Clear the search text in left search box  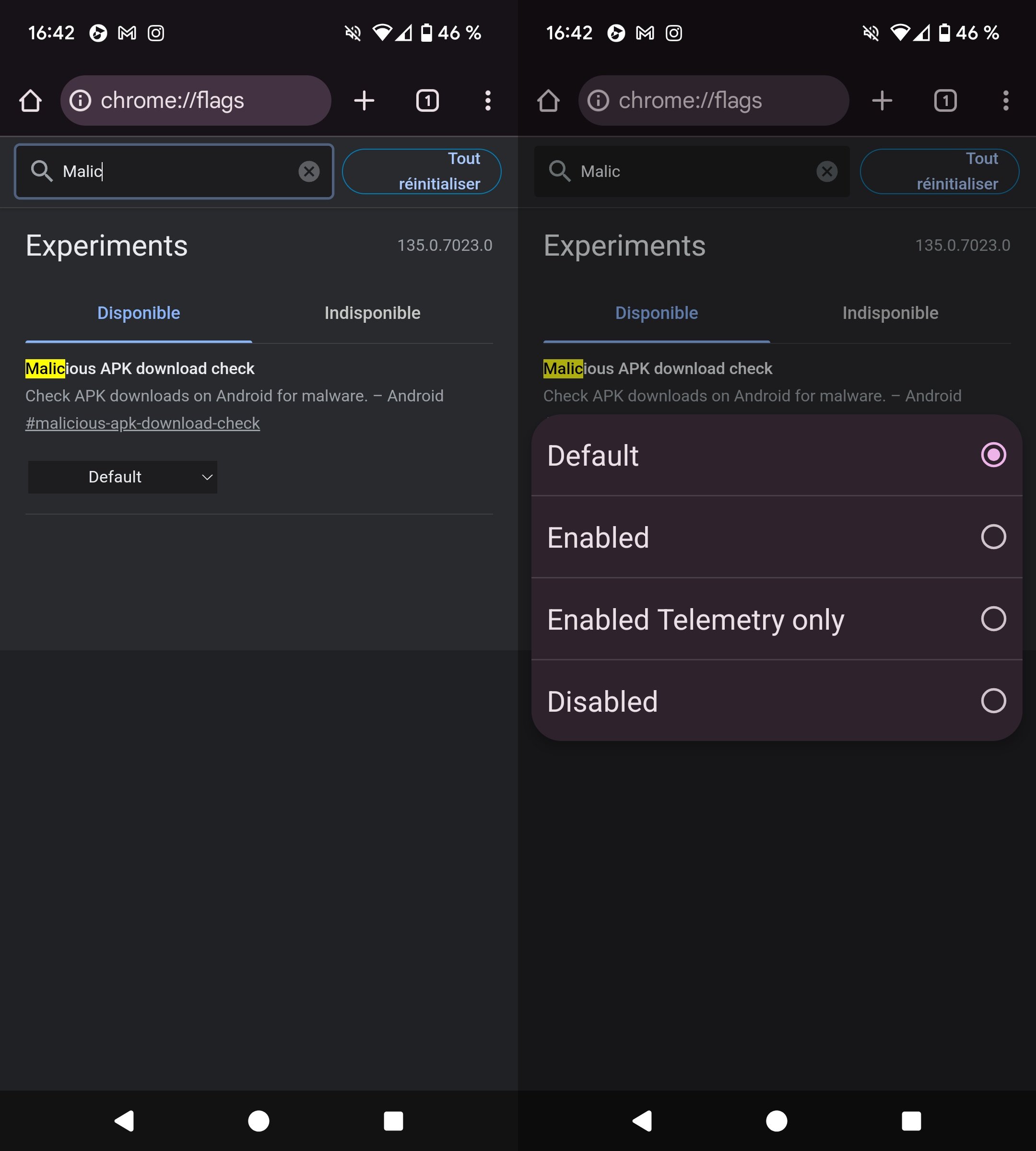click(308, 171)
